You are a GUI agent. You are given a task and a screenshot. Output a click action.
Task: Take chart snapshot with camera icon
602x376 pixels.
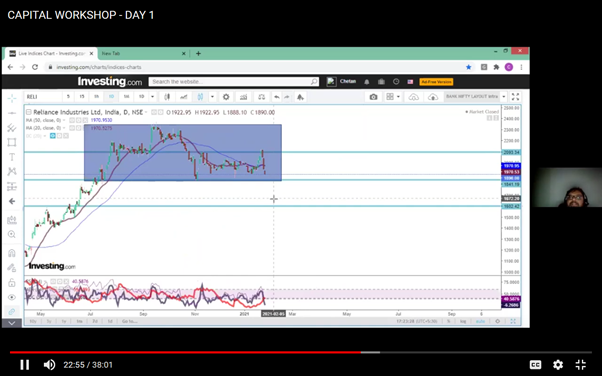[x=373, y=97]
